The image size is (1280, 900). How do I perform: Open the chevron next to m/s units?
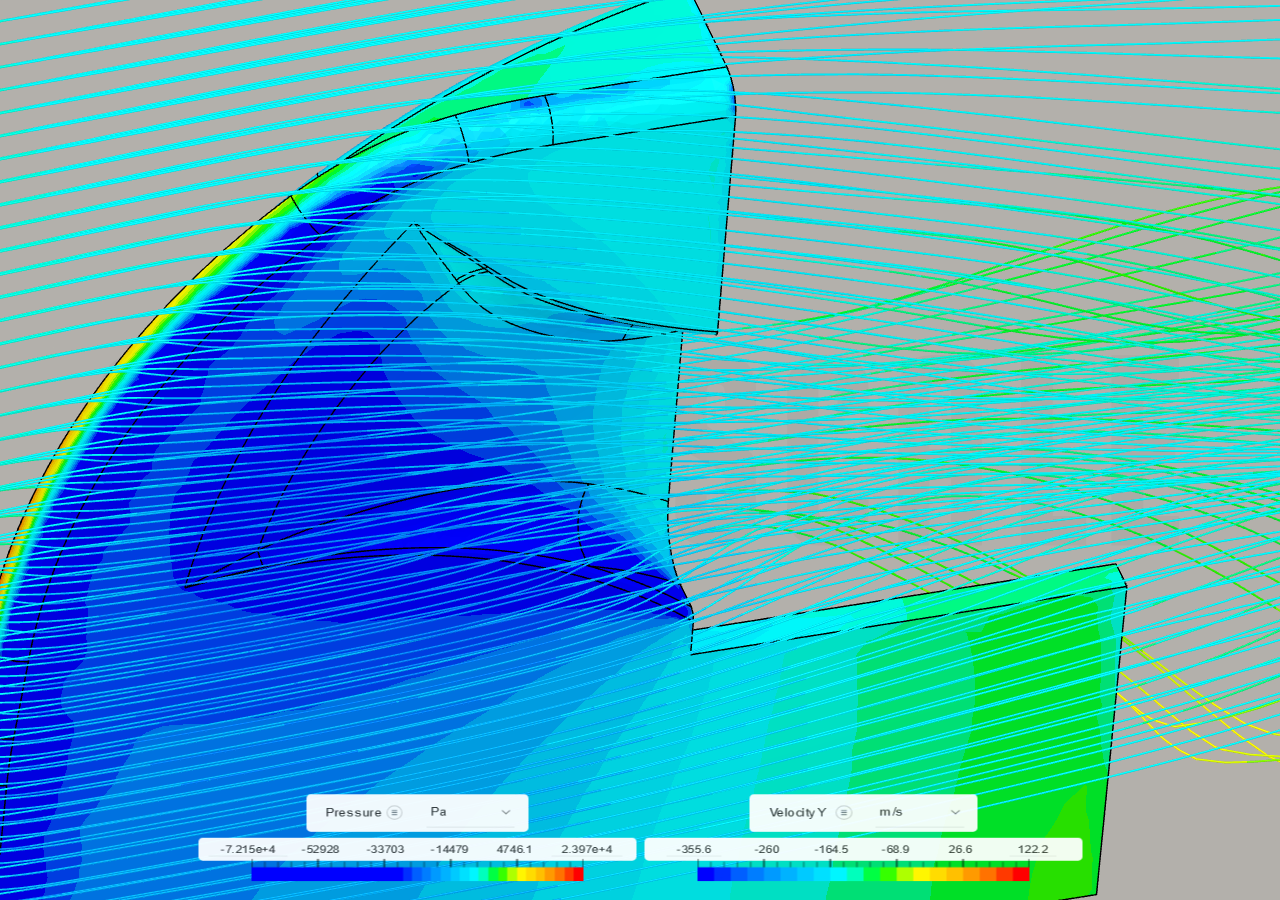(x=955, y=812)
